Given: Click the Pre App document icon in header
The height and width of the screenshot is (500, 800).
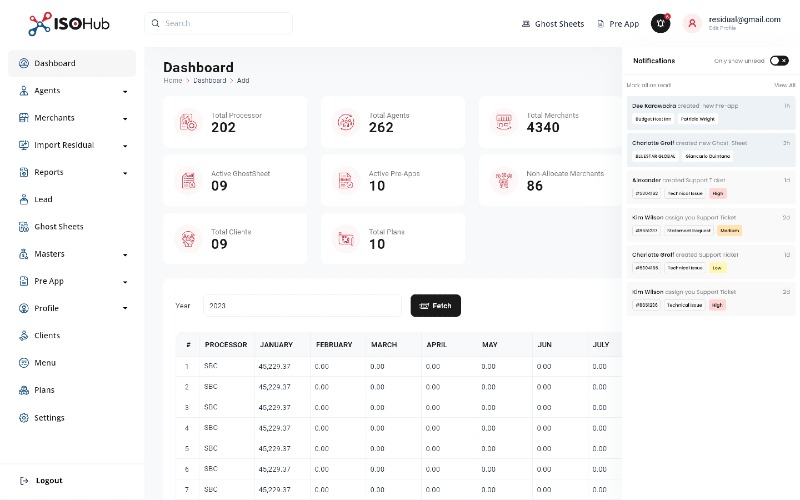Looking at the screenshot, I should click(x=601, y=23).
